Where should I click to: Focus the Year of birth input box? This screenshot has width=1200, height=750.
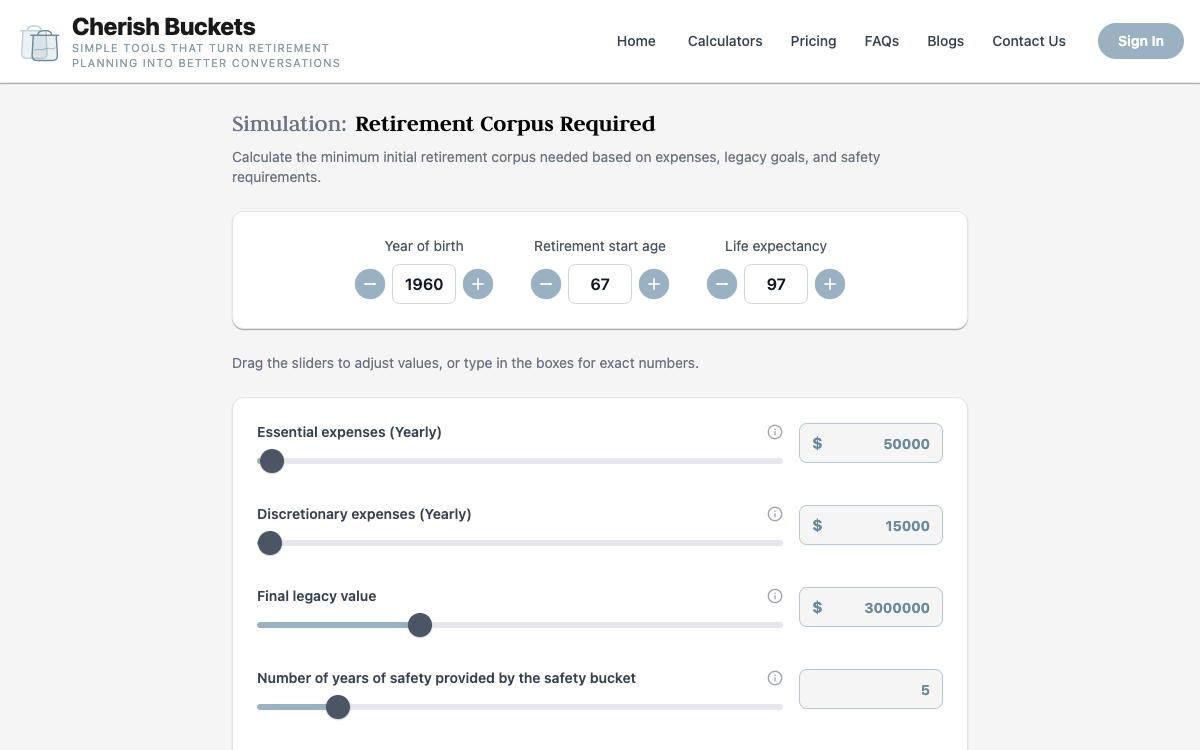pos(424,284)
